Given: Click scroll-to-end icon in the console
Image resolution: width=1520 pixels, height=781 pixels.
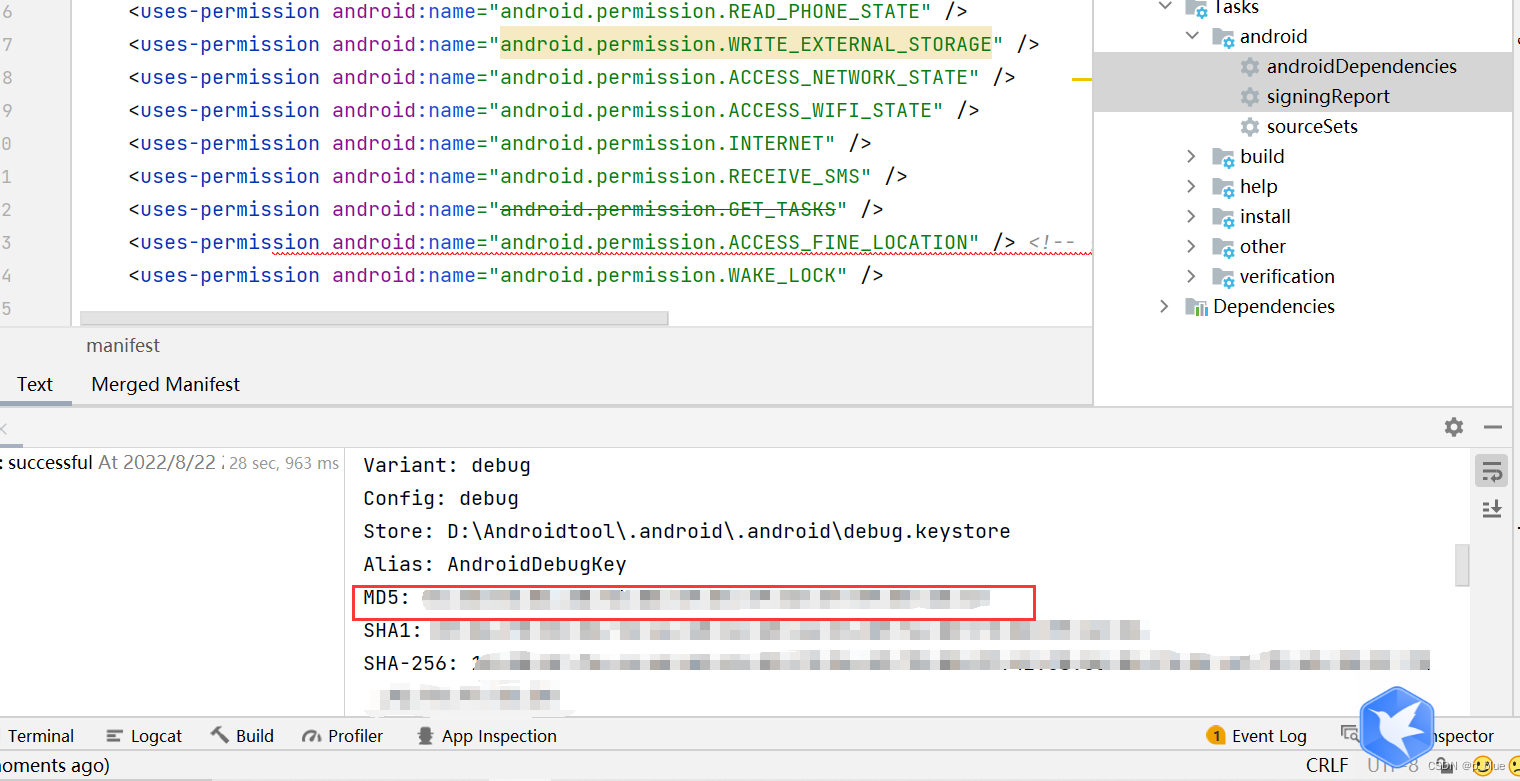Looking at the screenshot, I should pyautogui.click(x=1492, y=509).
